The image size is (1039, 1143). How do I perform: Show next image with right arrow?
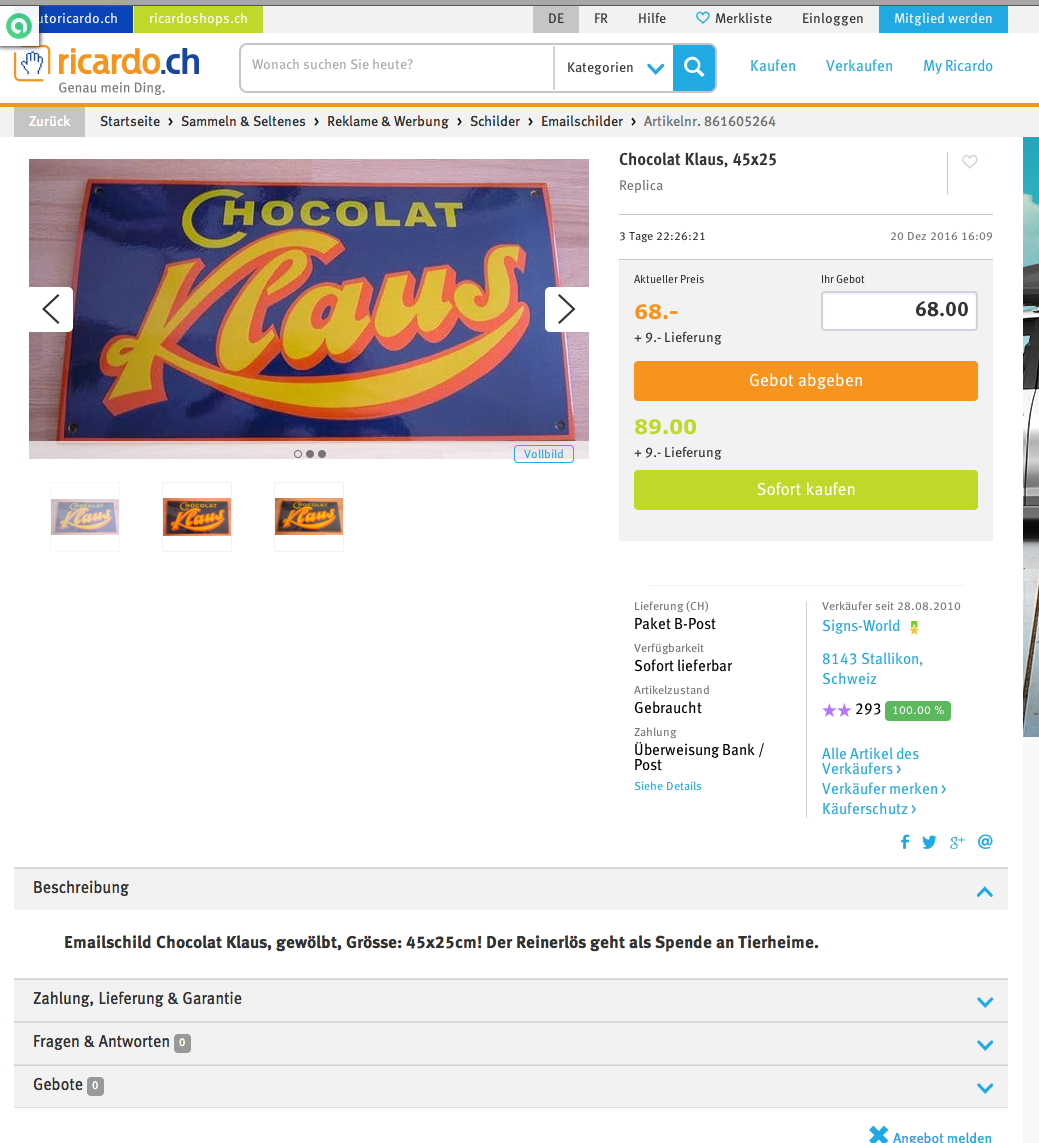[567, 309]
